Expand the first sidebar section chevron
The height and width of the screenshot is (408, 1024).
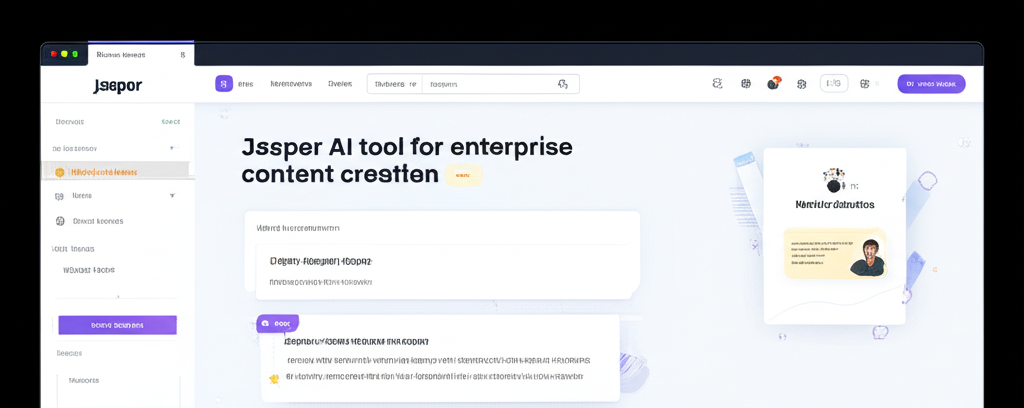tap(172, 148)
